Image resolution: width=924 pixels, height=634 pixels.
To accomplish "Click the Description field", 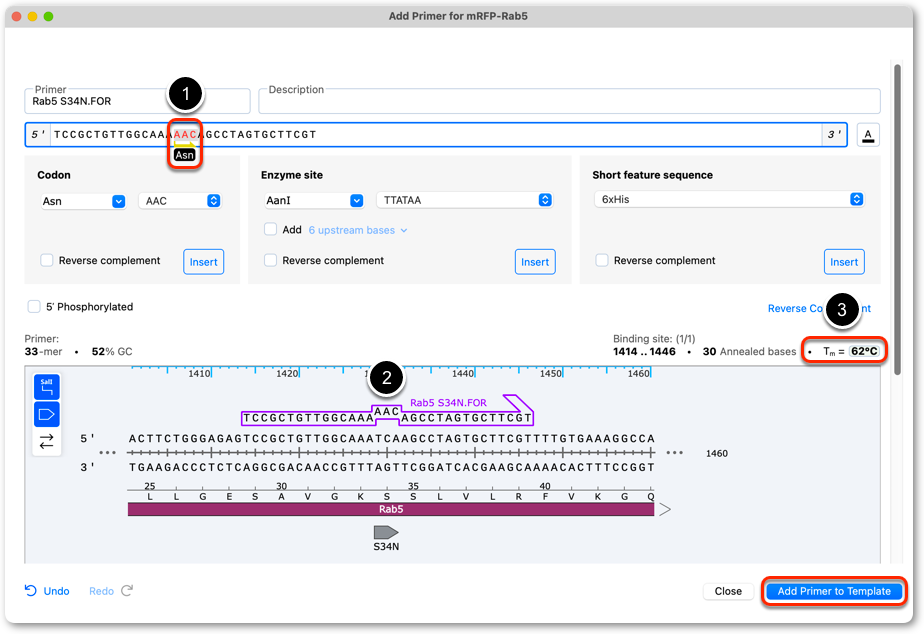I will 569,101.
